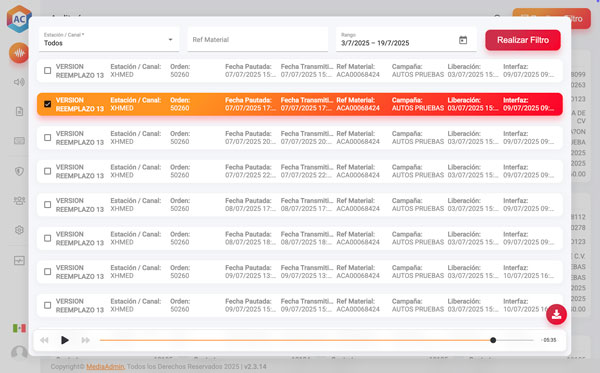Check the row pautada 08/07/2025 18
Viewport: 600px width, 373px height.
[x=47, y=238]
